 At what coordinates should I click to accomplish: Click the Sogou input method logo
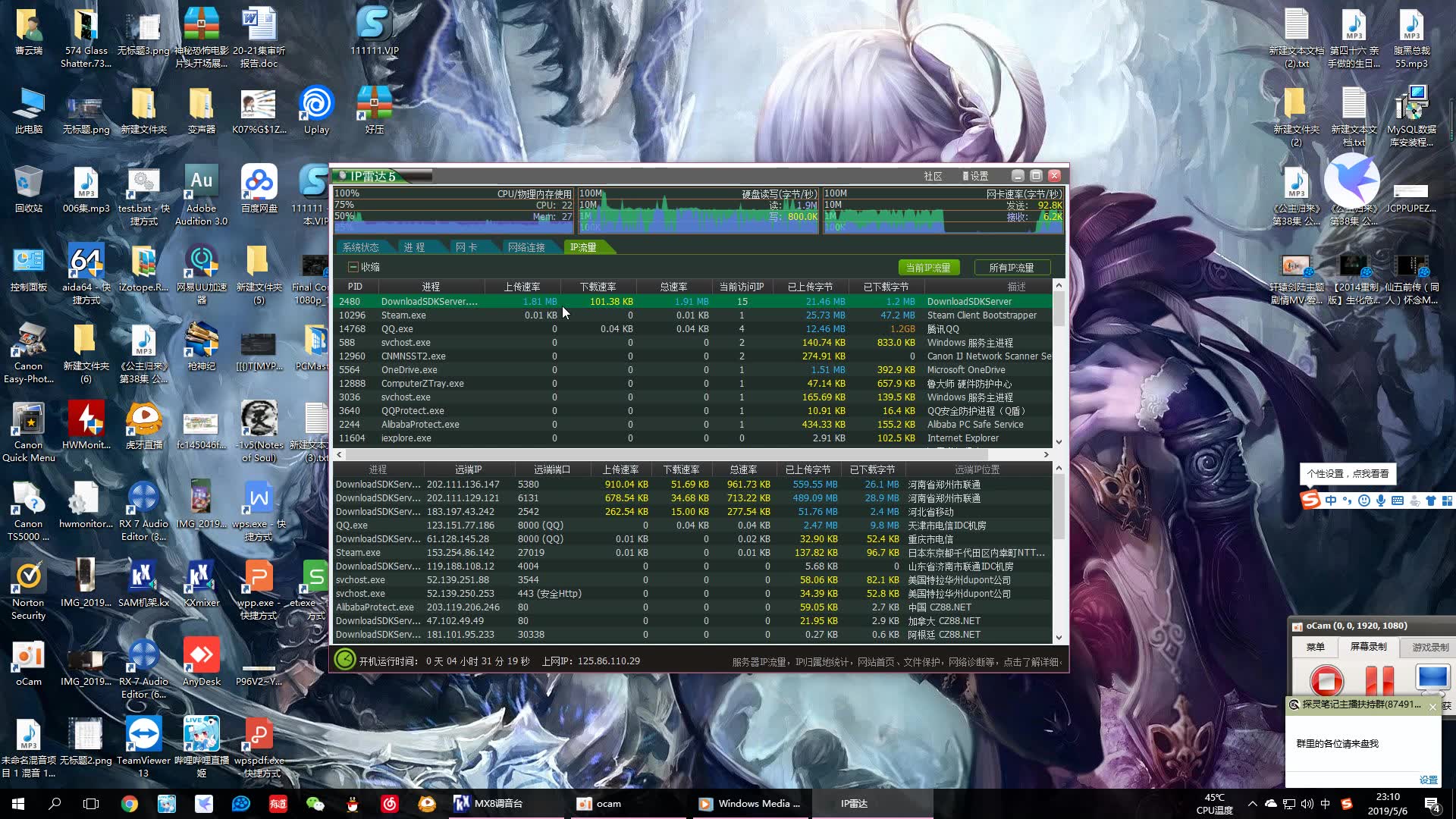1310,500
